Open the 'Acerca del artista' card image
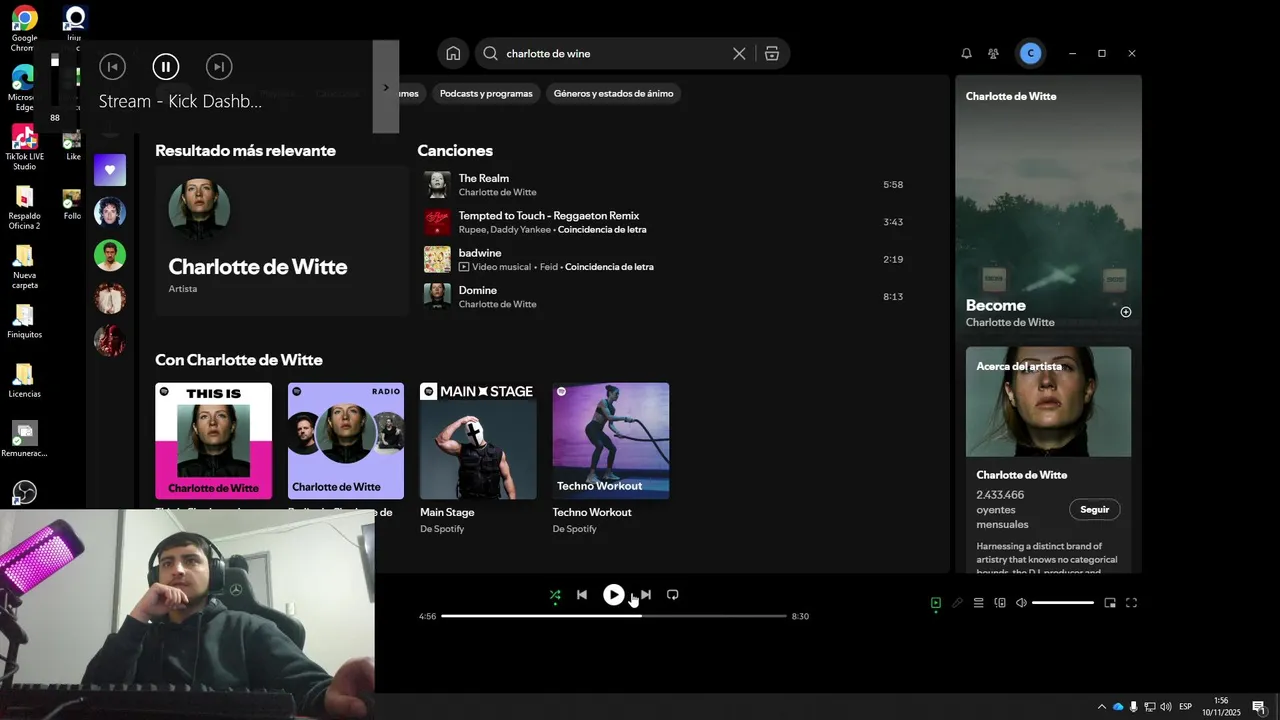 (x=1048, y=402)
